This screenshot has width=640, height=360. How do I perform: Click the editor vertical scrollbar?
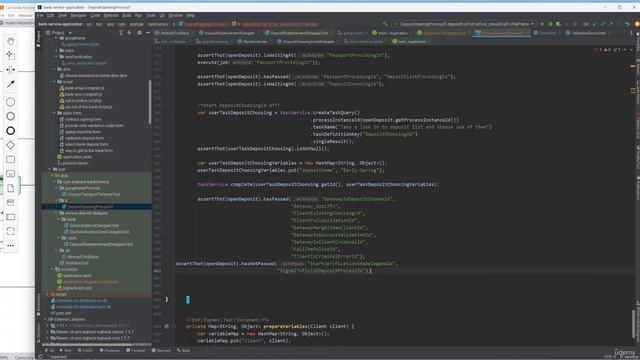click(633, 324)
